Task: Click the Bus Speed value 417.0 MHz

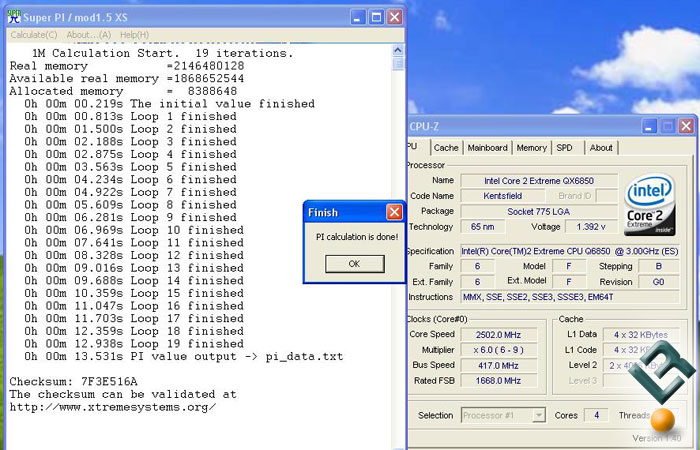Action: click(x=498, y=366)
